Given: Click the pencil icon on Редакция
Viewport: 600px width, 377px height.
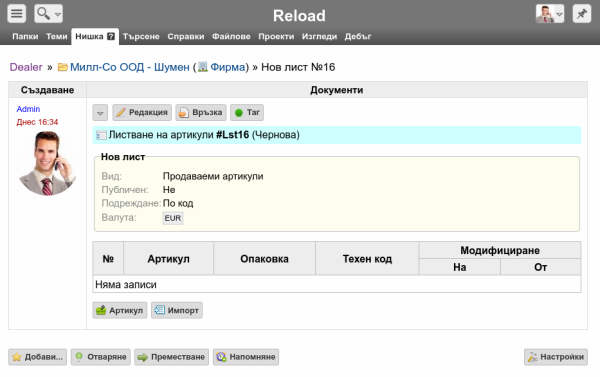Looking at the screenshot, I should pyautogui.click(x=121, y=113).
